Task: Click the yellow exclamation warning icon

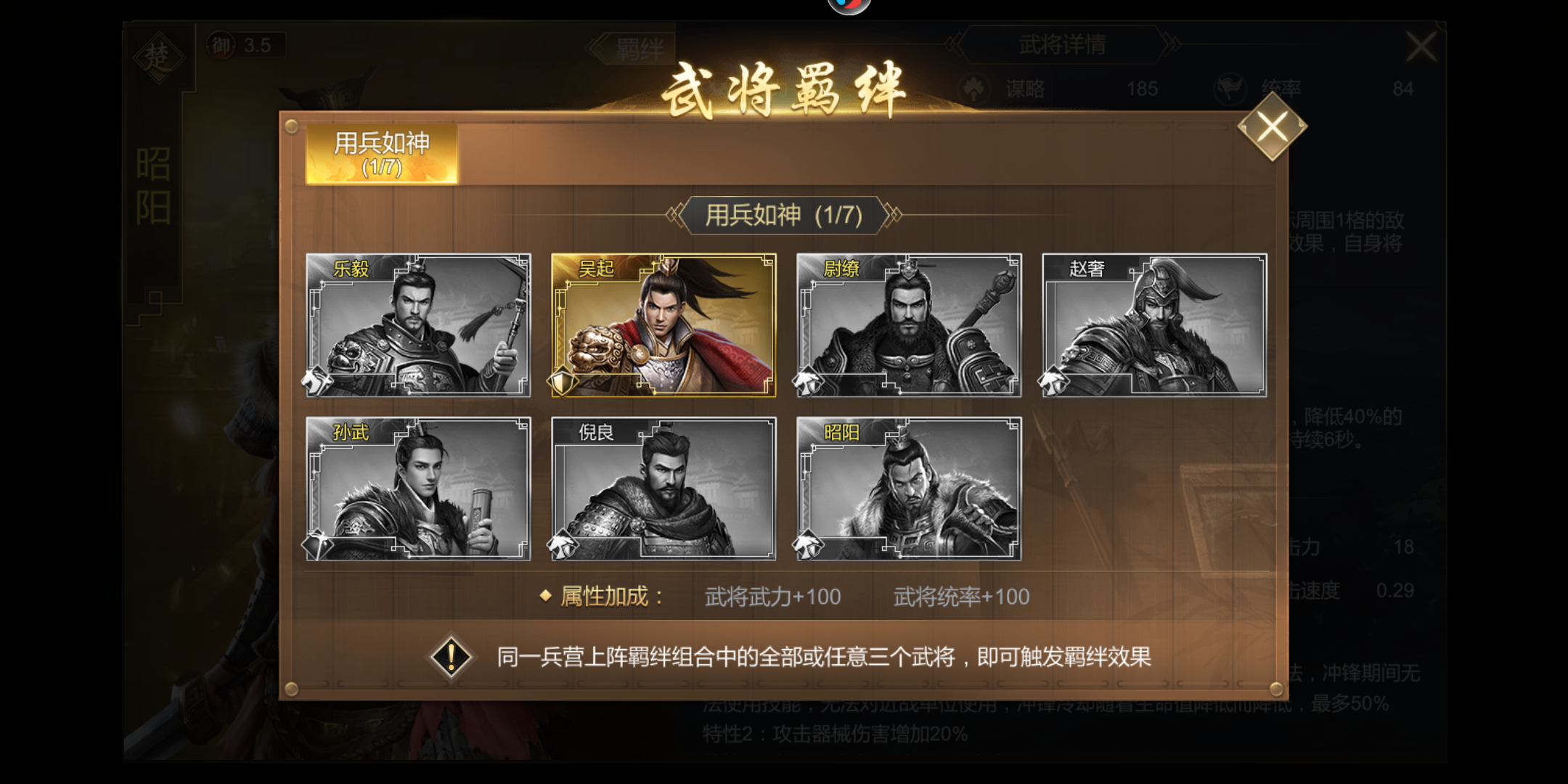Action: 451,657
